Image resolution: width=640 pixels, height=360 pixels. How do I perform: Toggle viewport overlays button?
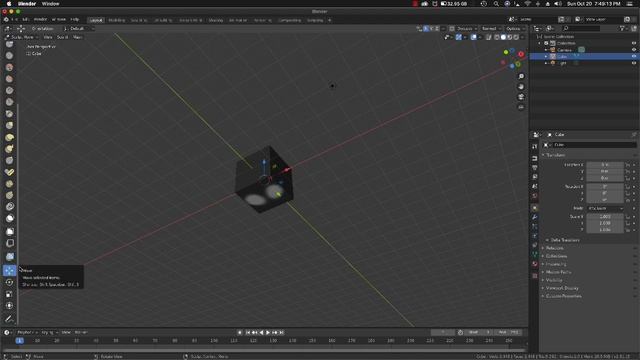point(473,37)
